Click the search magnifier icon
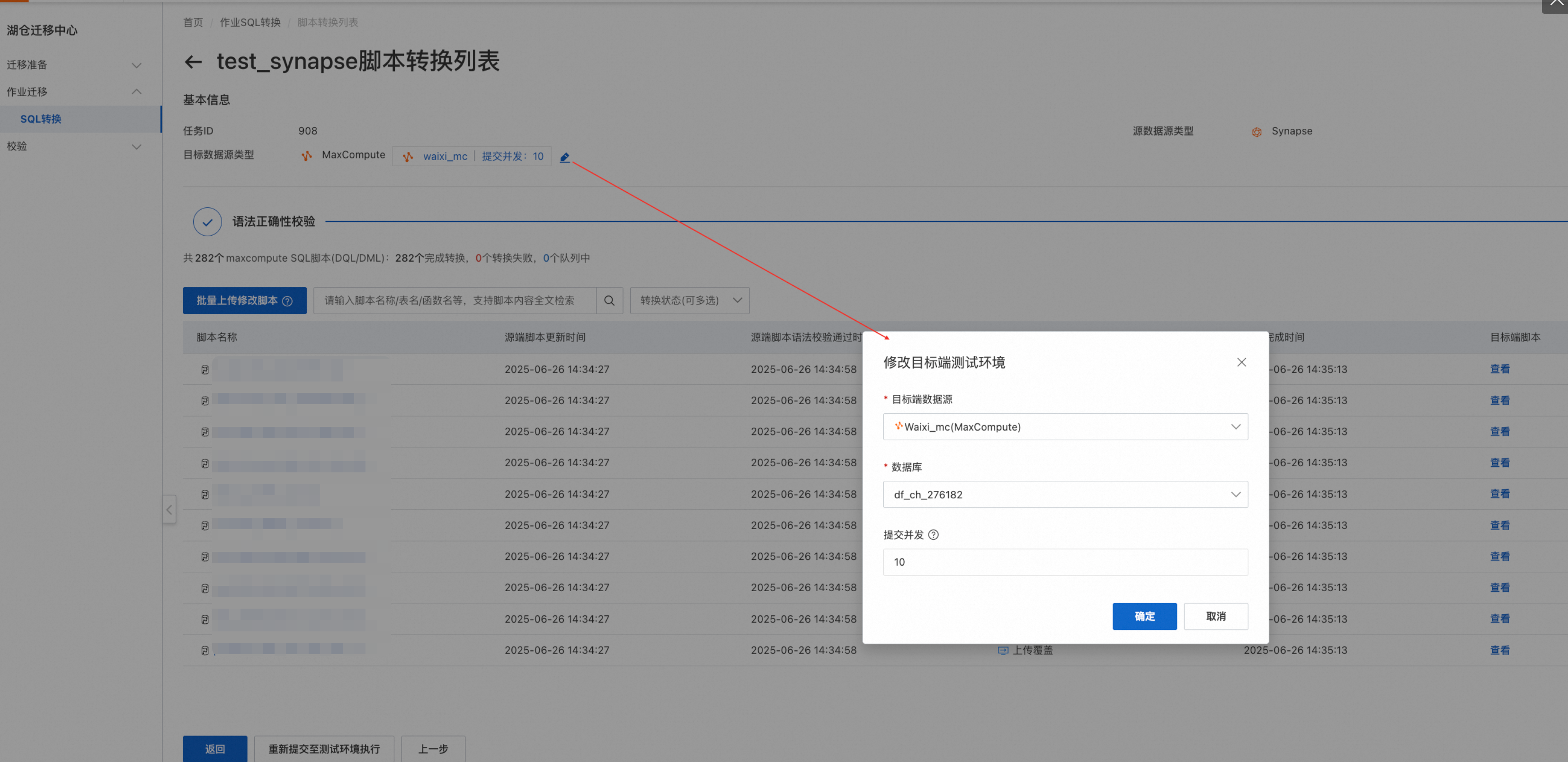The image size is (1568, 762). click(609, 301)
